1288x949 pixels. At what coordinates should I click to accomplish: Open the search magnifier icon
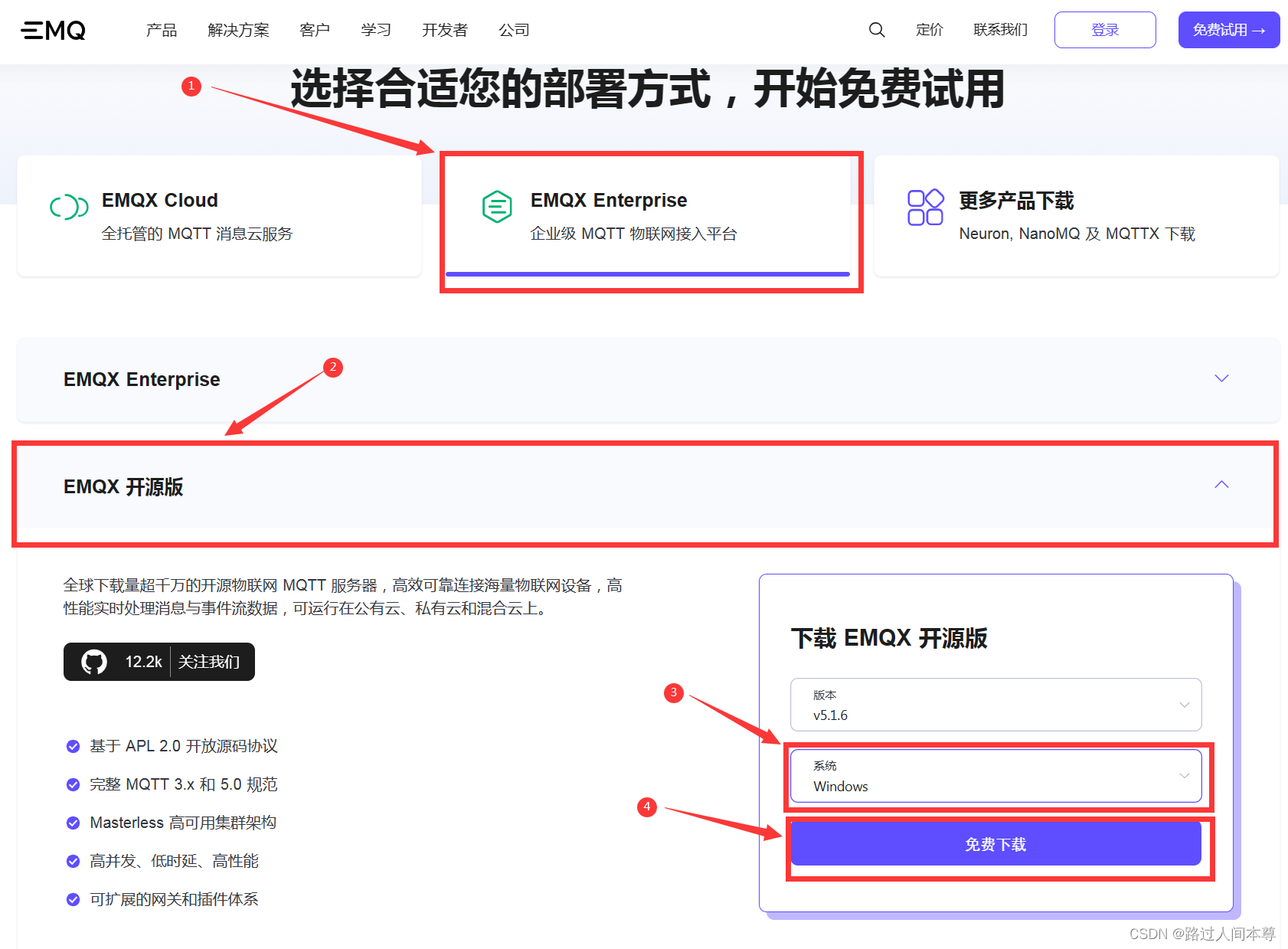[x=877, y=30]
